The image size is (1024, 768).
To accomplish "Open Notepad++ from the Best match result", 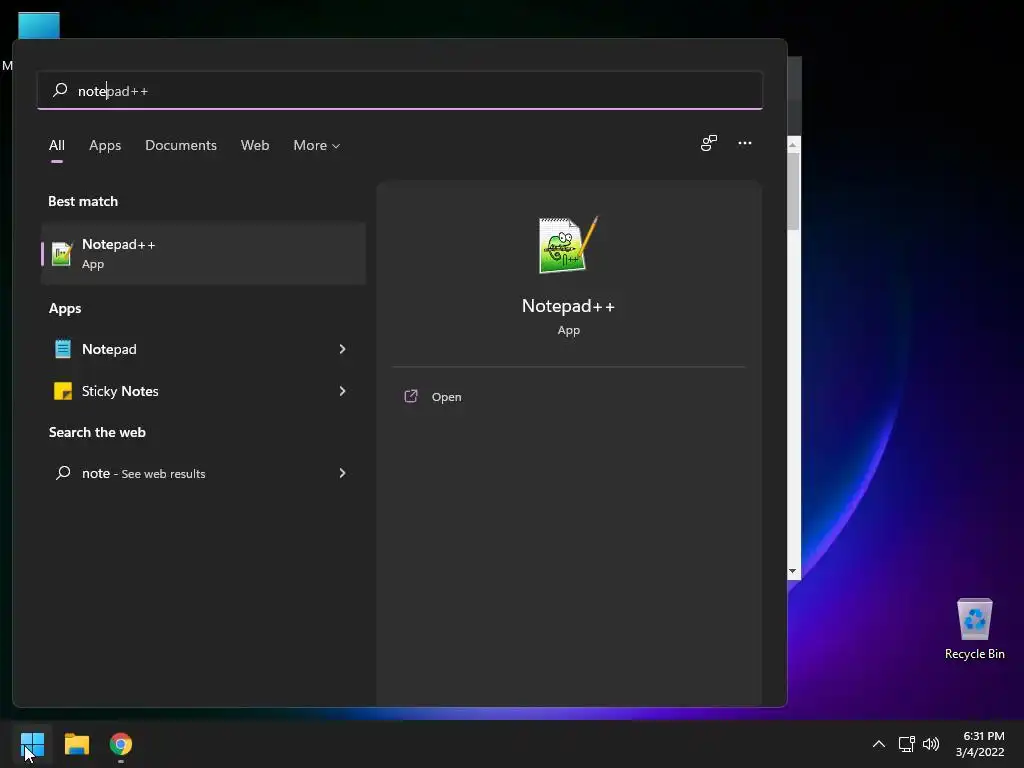I will tap(203, 253).
